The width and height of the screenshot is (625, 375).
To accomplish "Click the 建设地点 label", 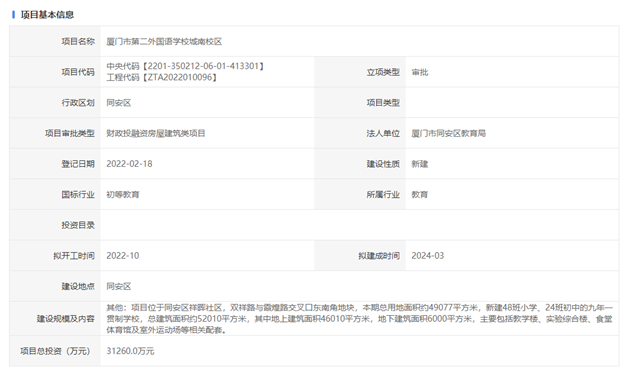I will [x=78, y=287].
